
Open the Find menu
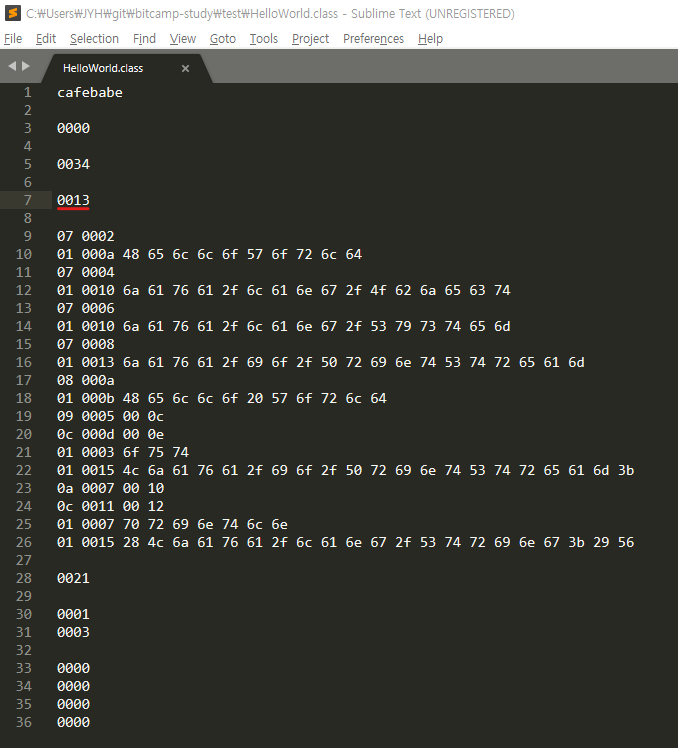tap(144, 39)
